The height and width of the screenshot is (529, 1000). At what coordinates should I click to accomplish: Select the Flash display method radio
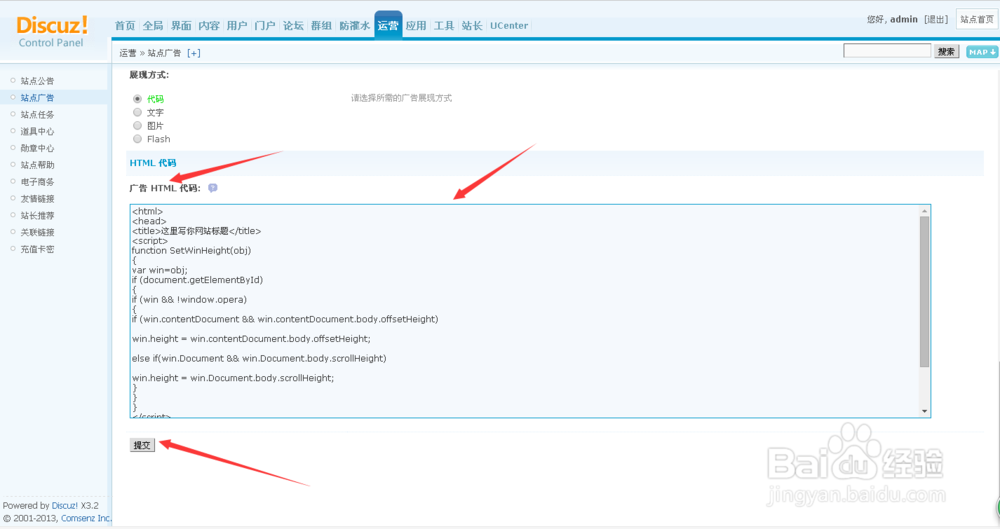tap(137, 139)
